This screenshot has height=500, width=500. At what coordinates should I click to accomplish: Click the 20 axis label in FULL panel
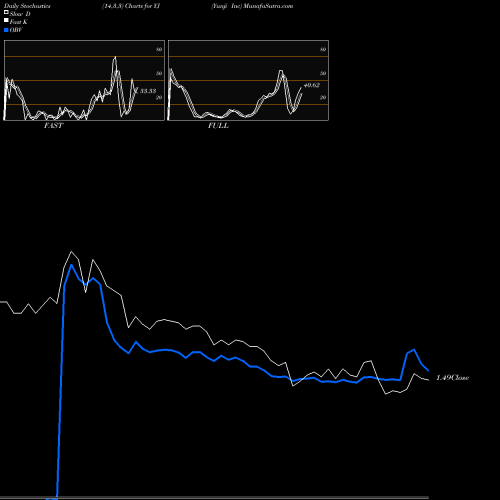pyautogui.click(x=323, y=98)
